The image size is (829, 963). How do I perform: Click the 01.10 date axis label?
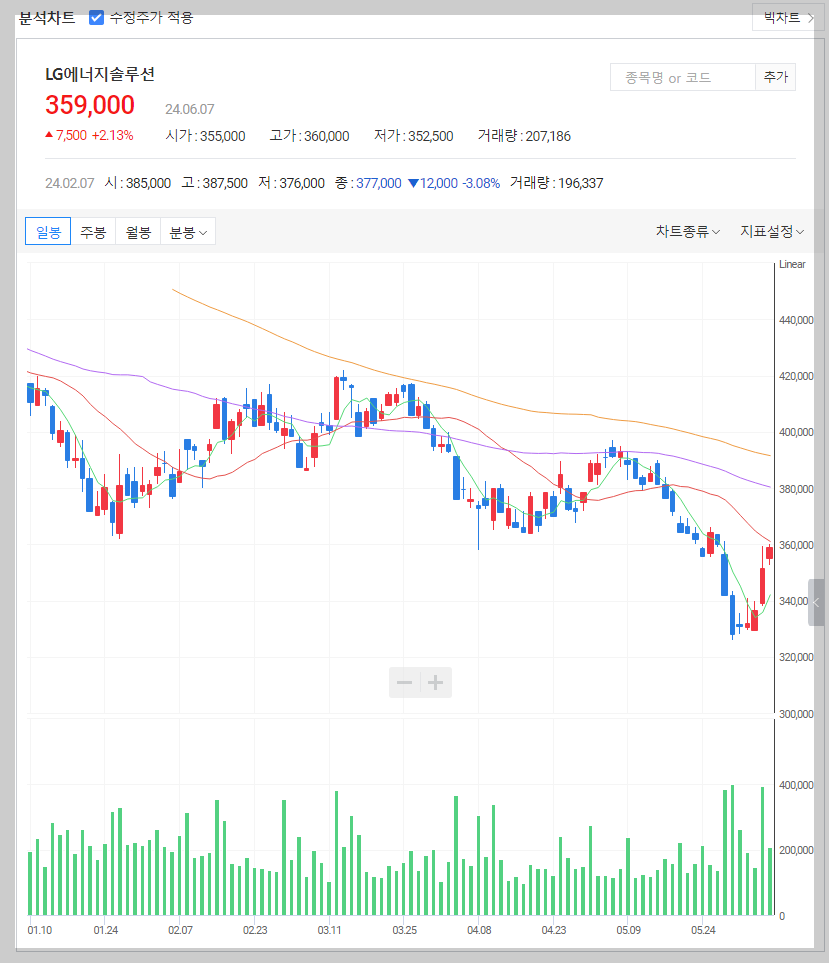click(x=40, y=930)
